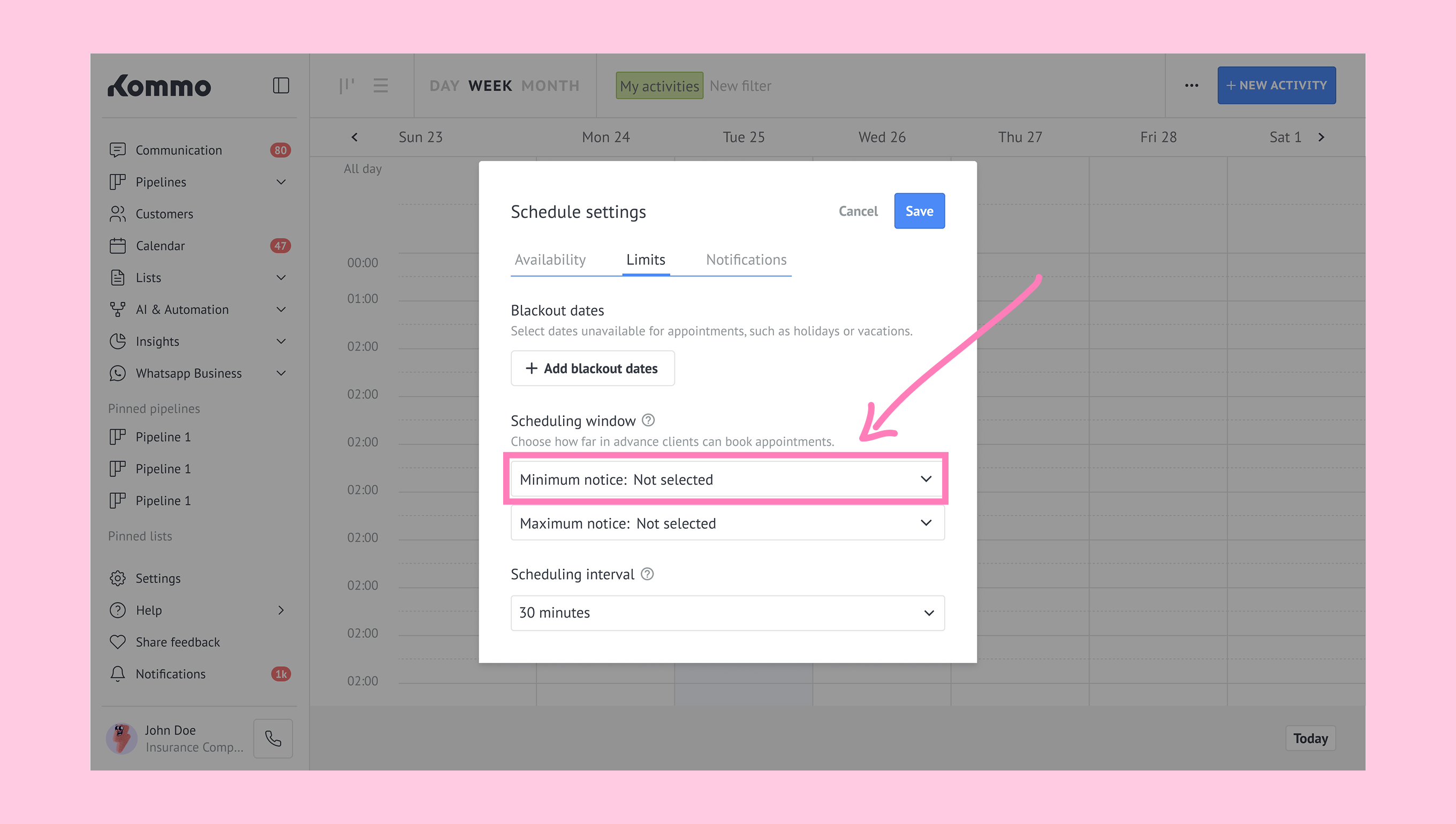The width and height of the screenshot is (1456, 824).
Task: Cancel schedule settings
Action: 858,211
